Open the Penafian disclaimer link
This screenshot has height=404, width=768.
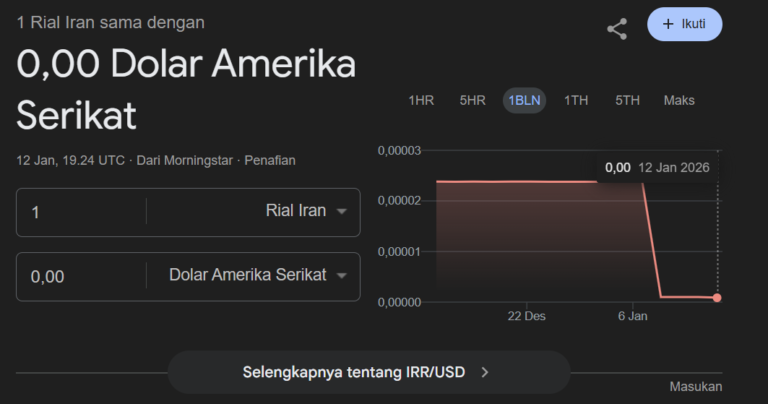270,160
